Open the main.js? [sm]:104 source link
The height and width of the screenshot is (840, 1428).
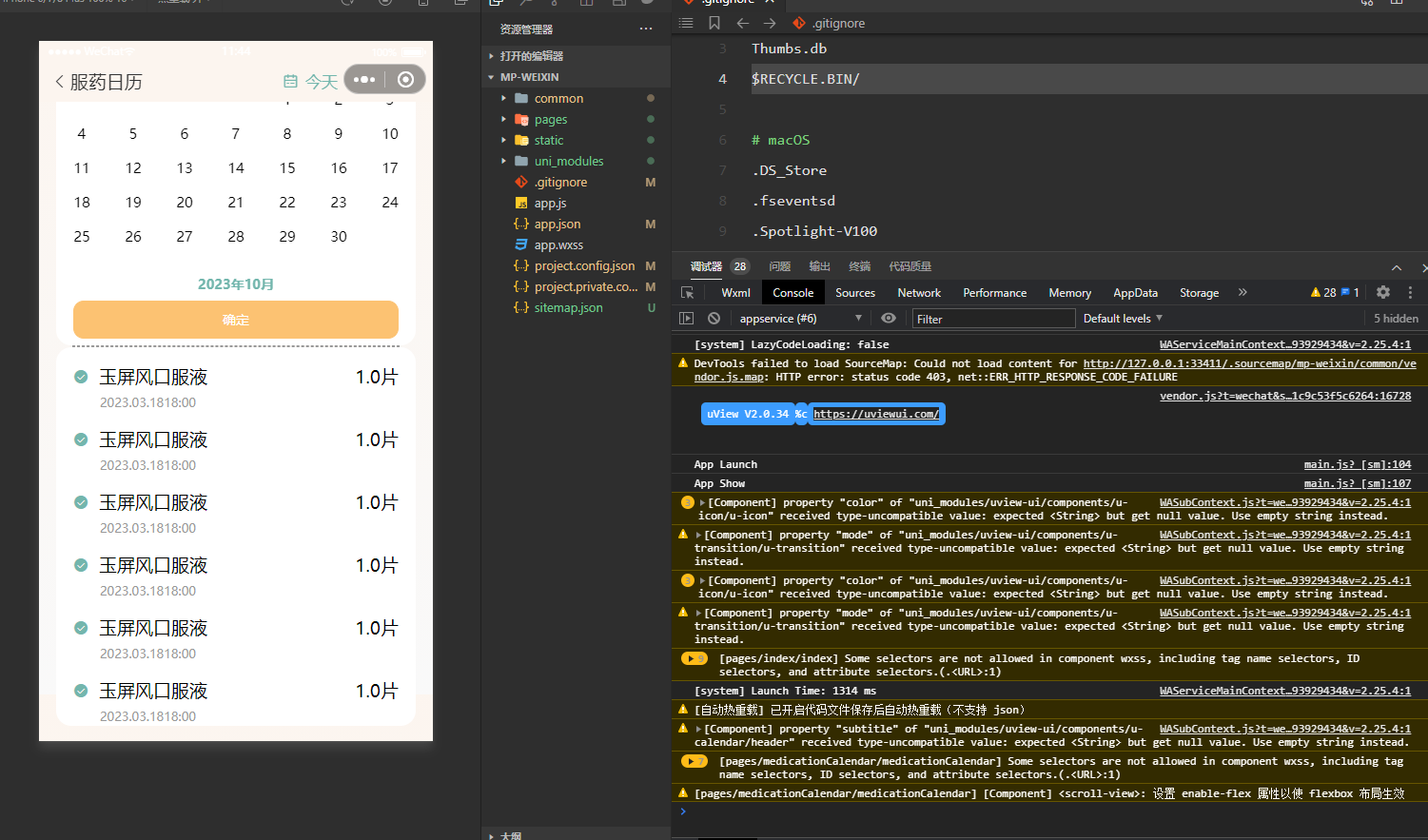point(1358,464)
